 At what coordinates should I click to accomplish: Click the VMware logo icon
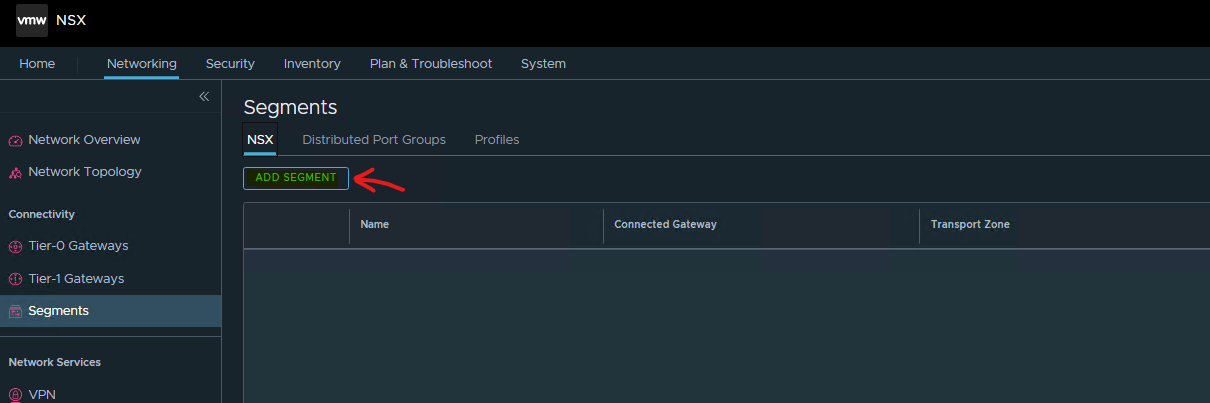pyautogui.click(x=31, y=20)
